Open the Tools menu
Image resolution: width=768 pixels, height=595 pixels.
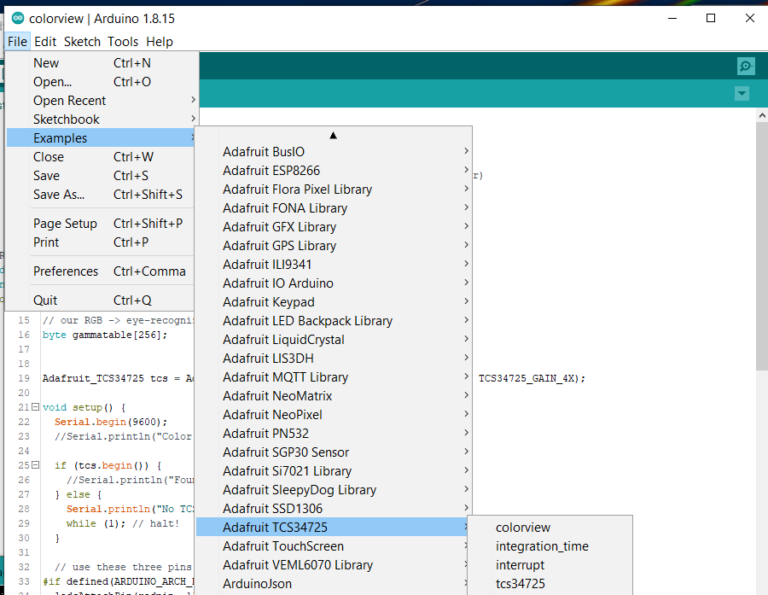click(x=123, y=42)
